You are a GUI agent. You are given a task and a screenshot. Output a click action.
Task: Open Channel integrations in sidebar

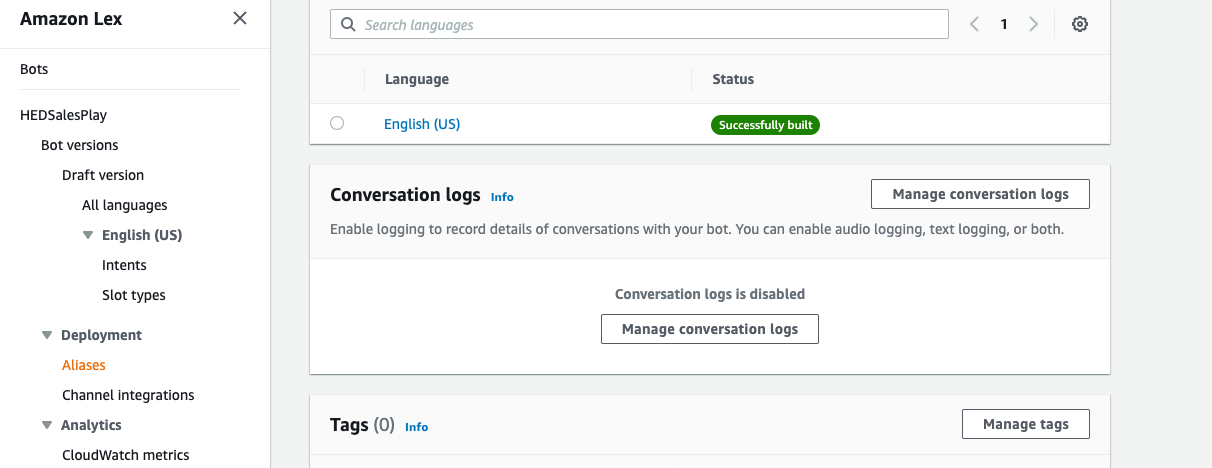128,395
